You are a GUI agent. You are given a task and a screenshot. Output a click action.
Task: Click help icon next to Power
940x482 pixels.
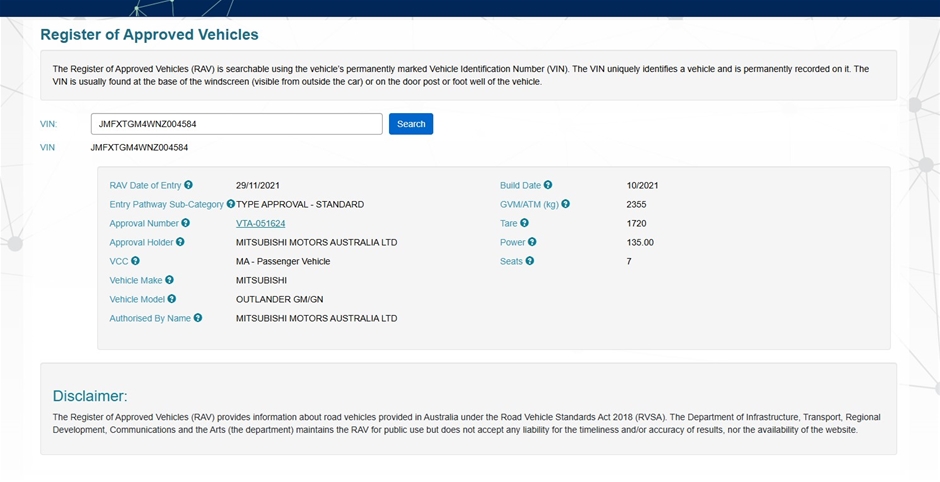pos(532,242)
